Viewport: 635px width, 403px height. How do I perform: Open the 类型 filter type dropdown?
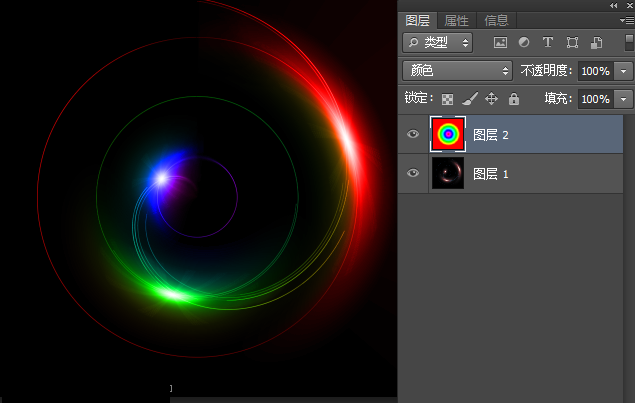(437, 43)
